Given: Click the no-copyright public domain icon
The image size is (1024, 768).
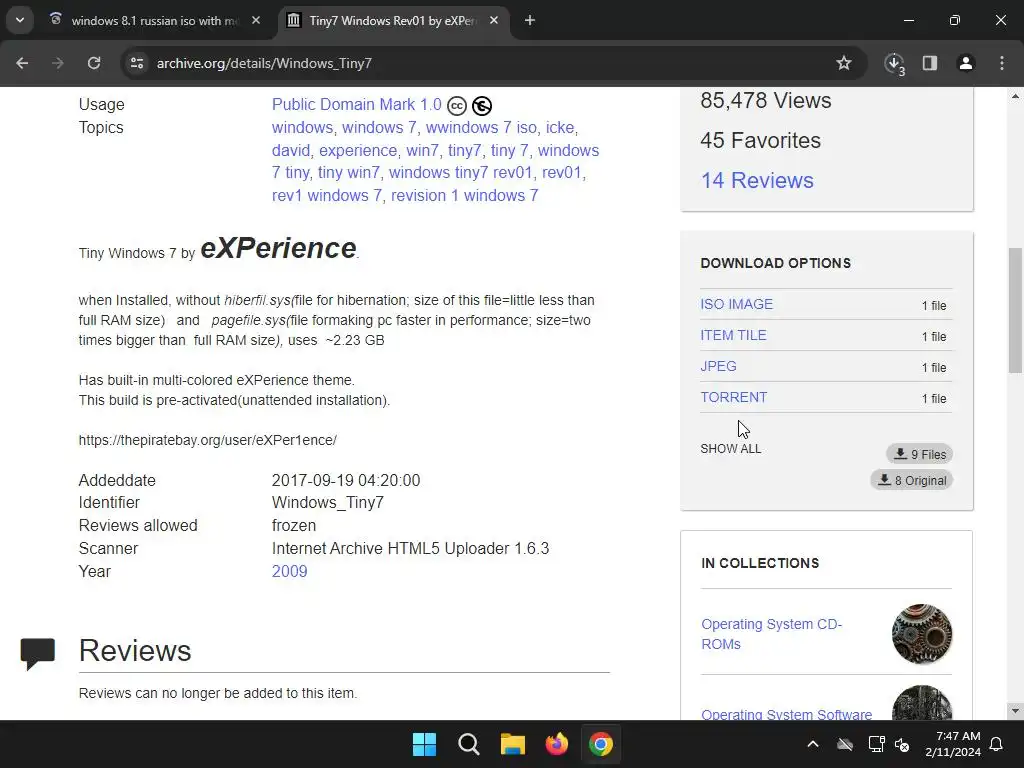Looking at the screenshot, I should tap(482, 106).
